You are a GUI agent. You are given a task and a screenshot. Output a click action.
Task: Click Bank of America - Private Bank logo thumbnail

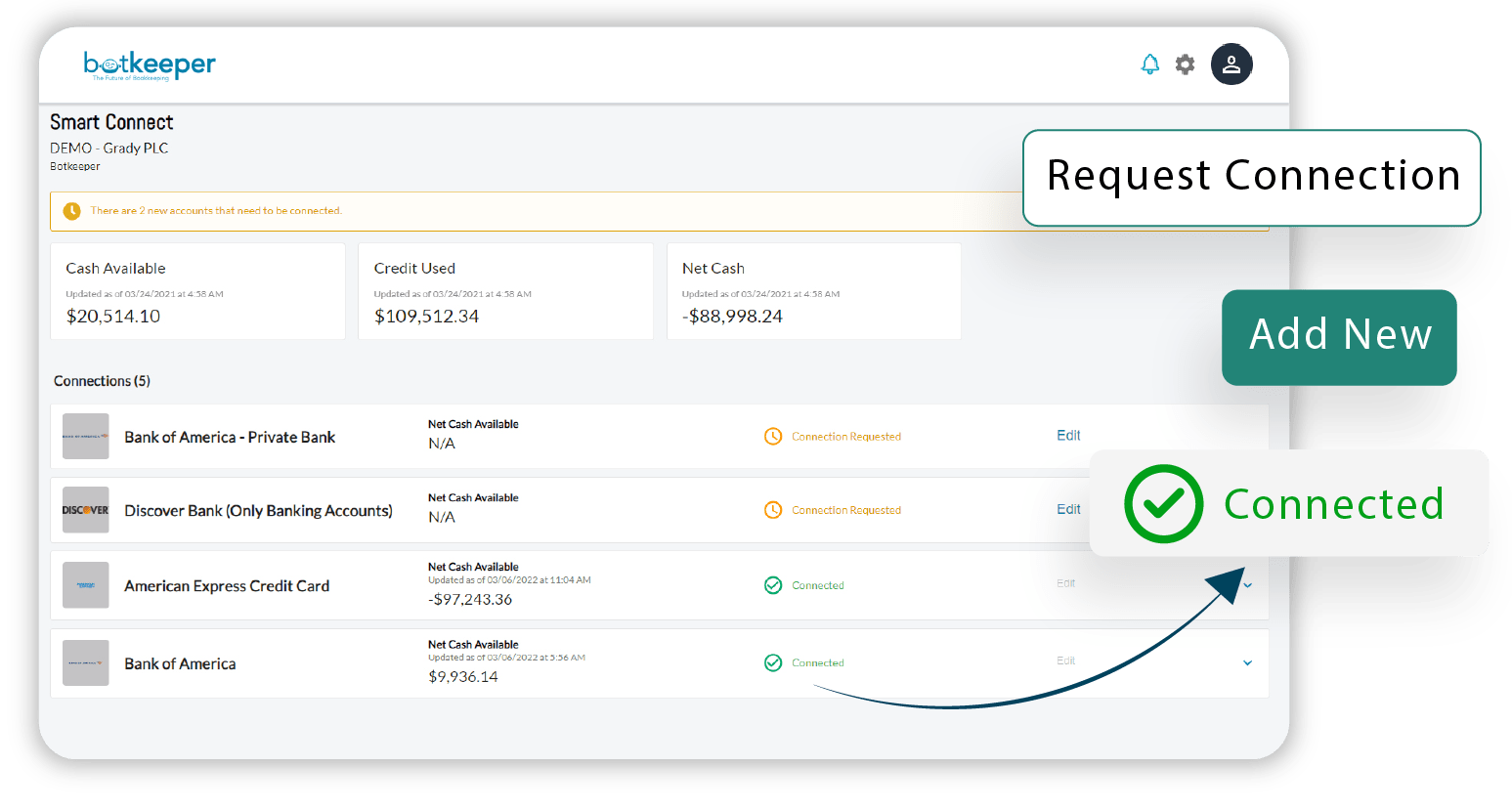click(86, 437)
